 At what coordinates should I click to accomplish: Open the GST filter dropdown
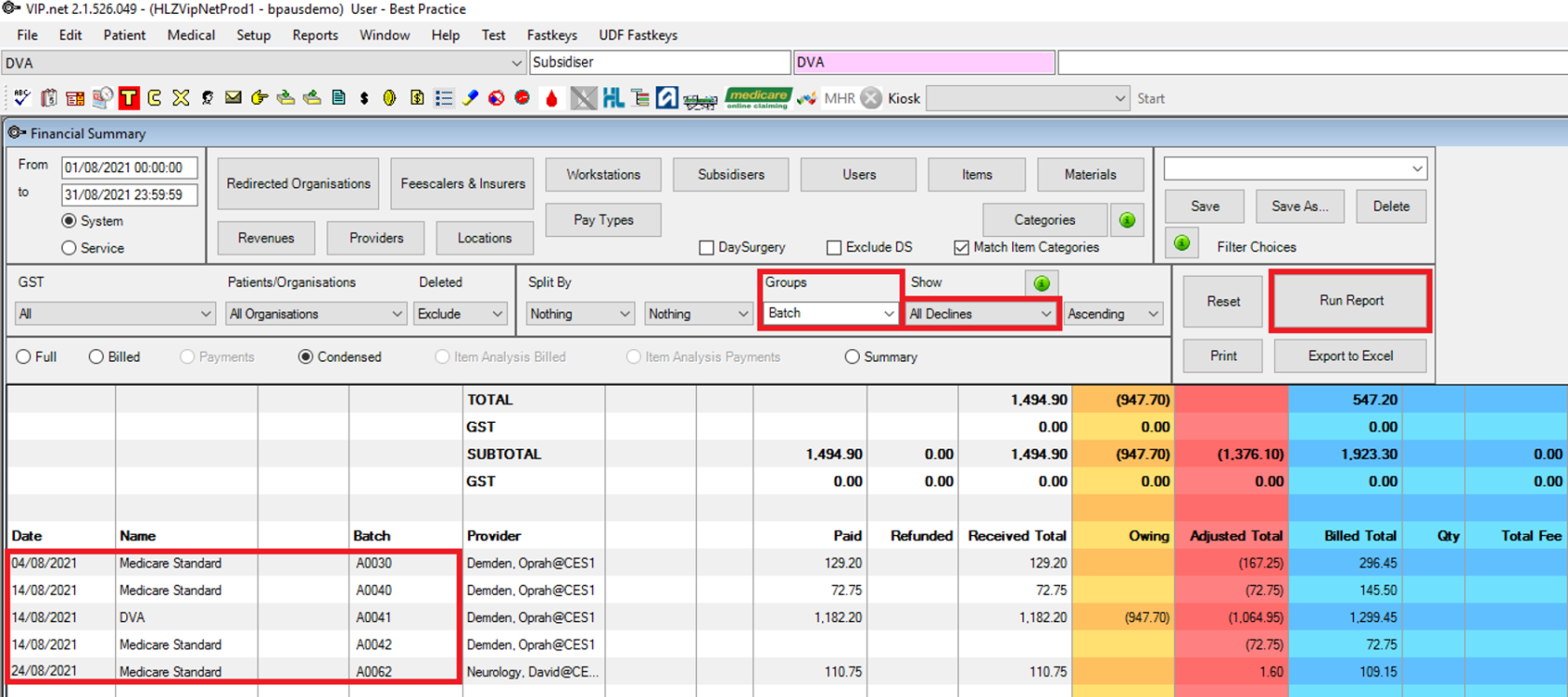click(x=115, y=313)
